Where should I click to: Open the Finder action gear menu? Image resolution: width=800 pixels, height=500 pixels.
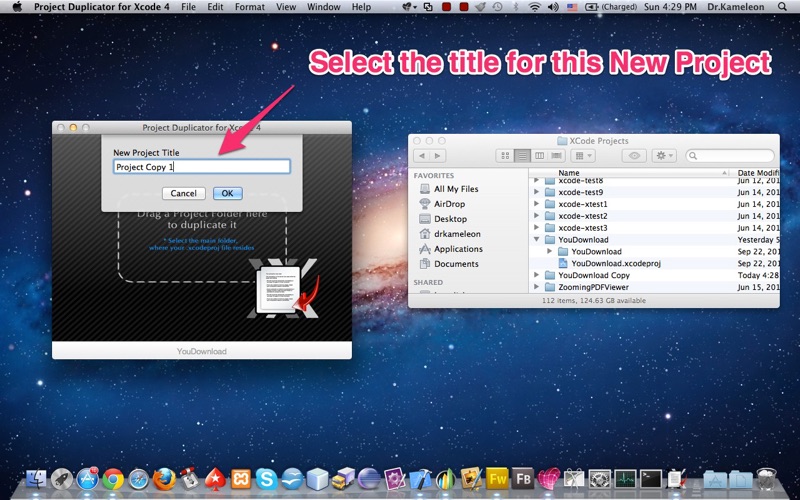click(x=664, y=156)
